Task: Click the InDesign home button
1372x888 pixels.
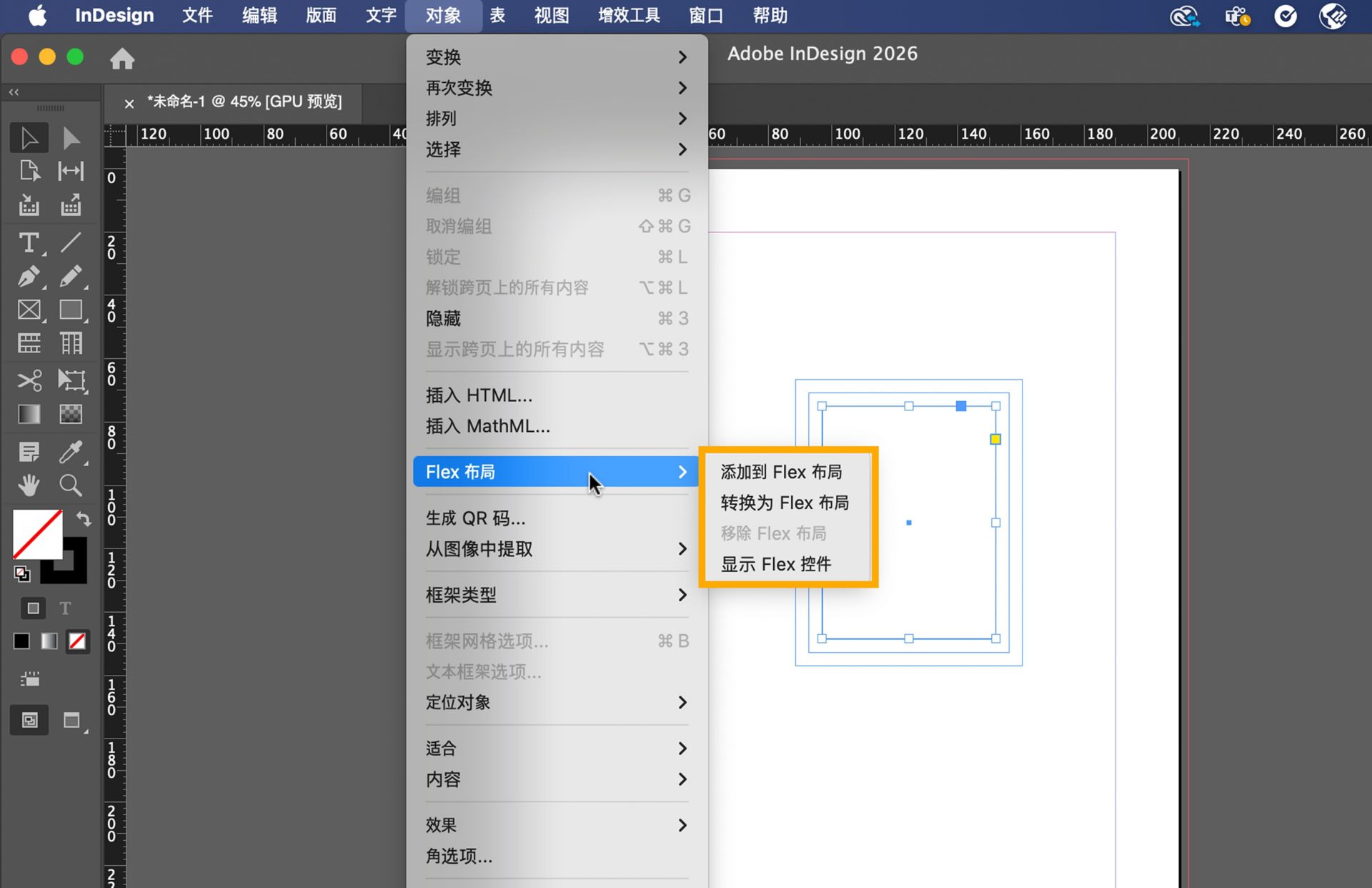Action: click(122, 58)
